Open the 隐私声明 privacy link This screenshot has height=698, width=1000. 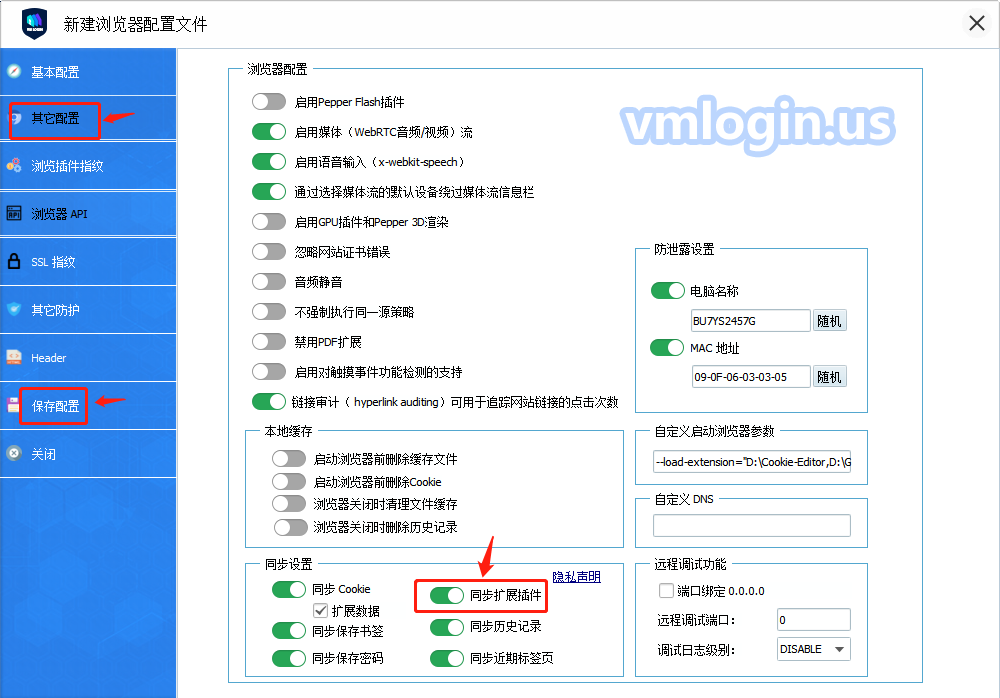click(577, 577)
